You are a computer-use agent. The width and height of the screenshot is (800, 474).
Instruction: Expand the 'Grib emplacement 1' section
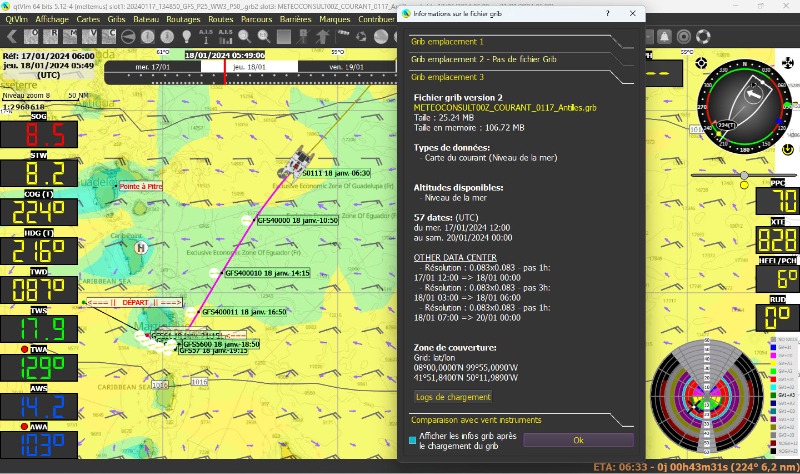pos(521,42)
